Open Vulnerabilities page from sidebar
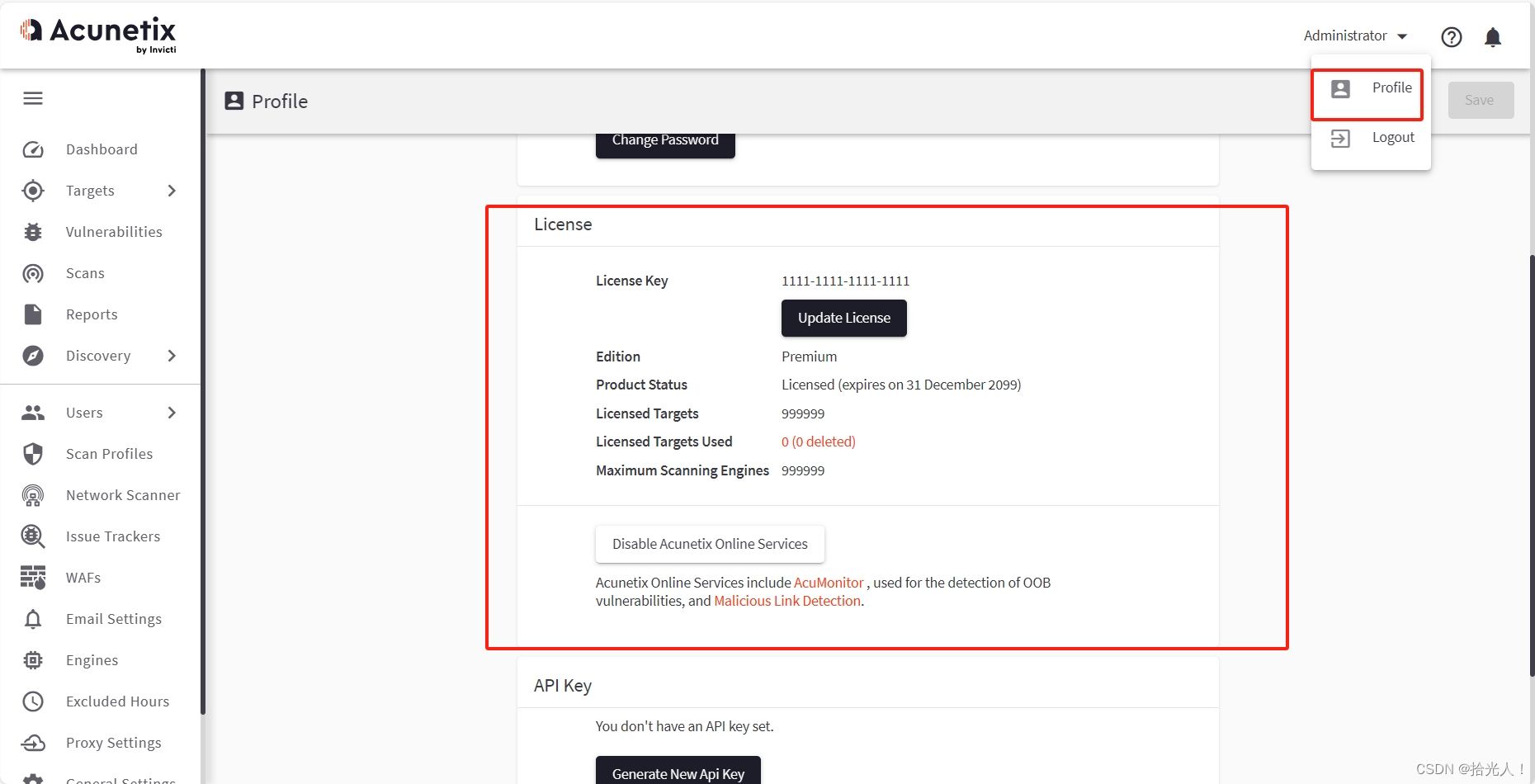 (x=114, y=232)
